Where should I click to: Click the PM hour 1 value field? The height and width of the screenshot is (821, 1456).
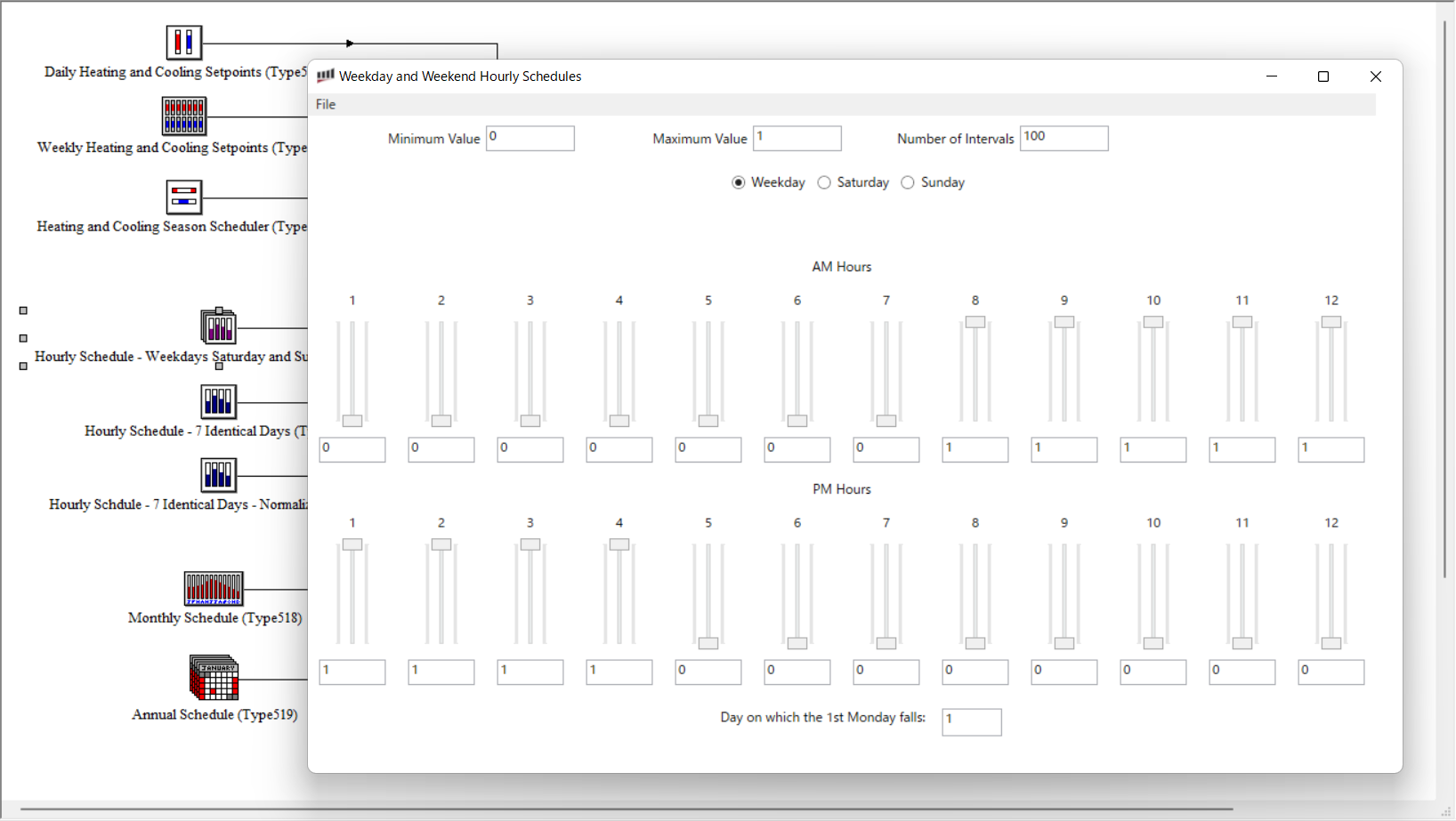tap(352, 672)
